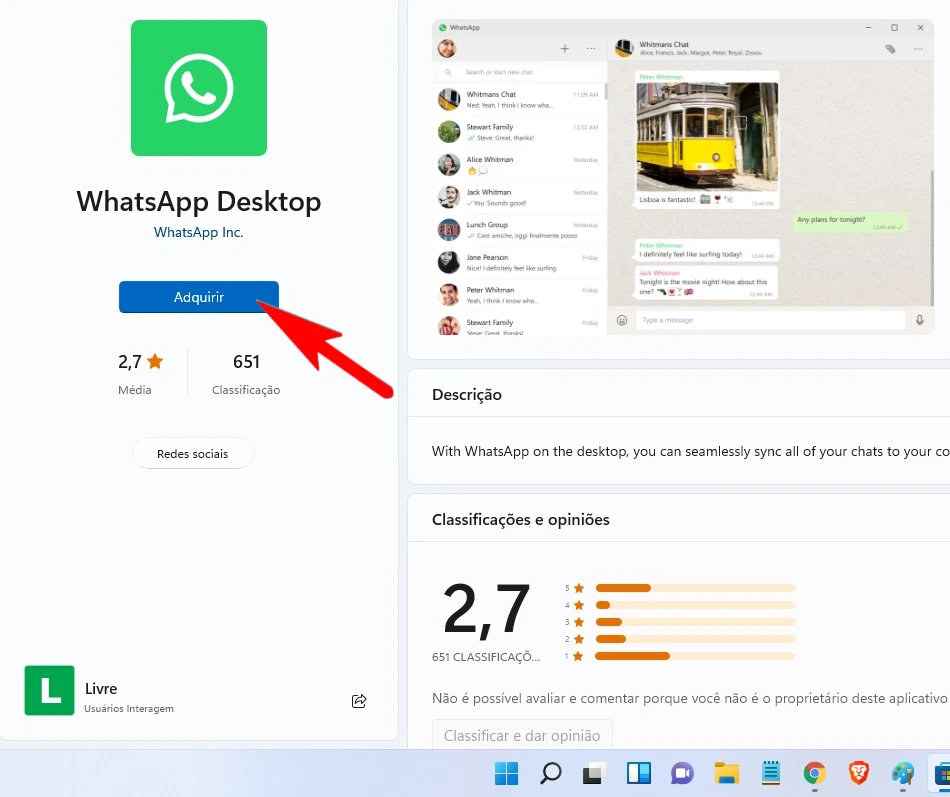Click the 2 star rating bar
Image resolution: width=950 pixels, height=797 pixels.
[695, 639]
